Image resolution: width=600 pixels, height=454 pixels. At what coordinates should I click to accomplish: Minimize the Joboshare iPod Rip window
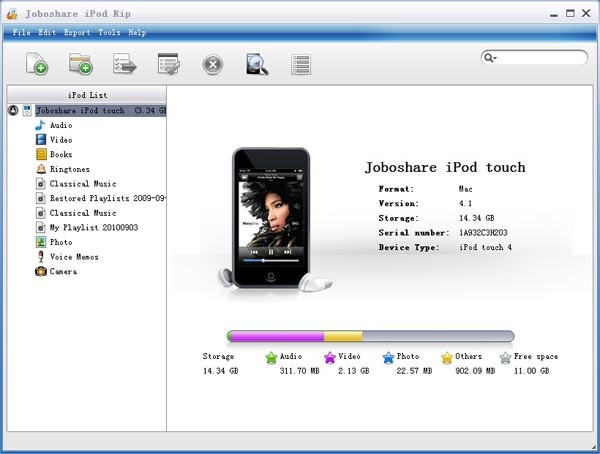553,15
